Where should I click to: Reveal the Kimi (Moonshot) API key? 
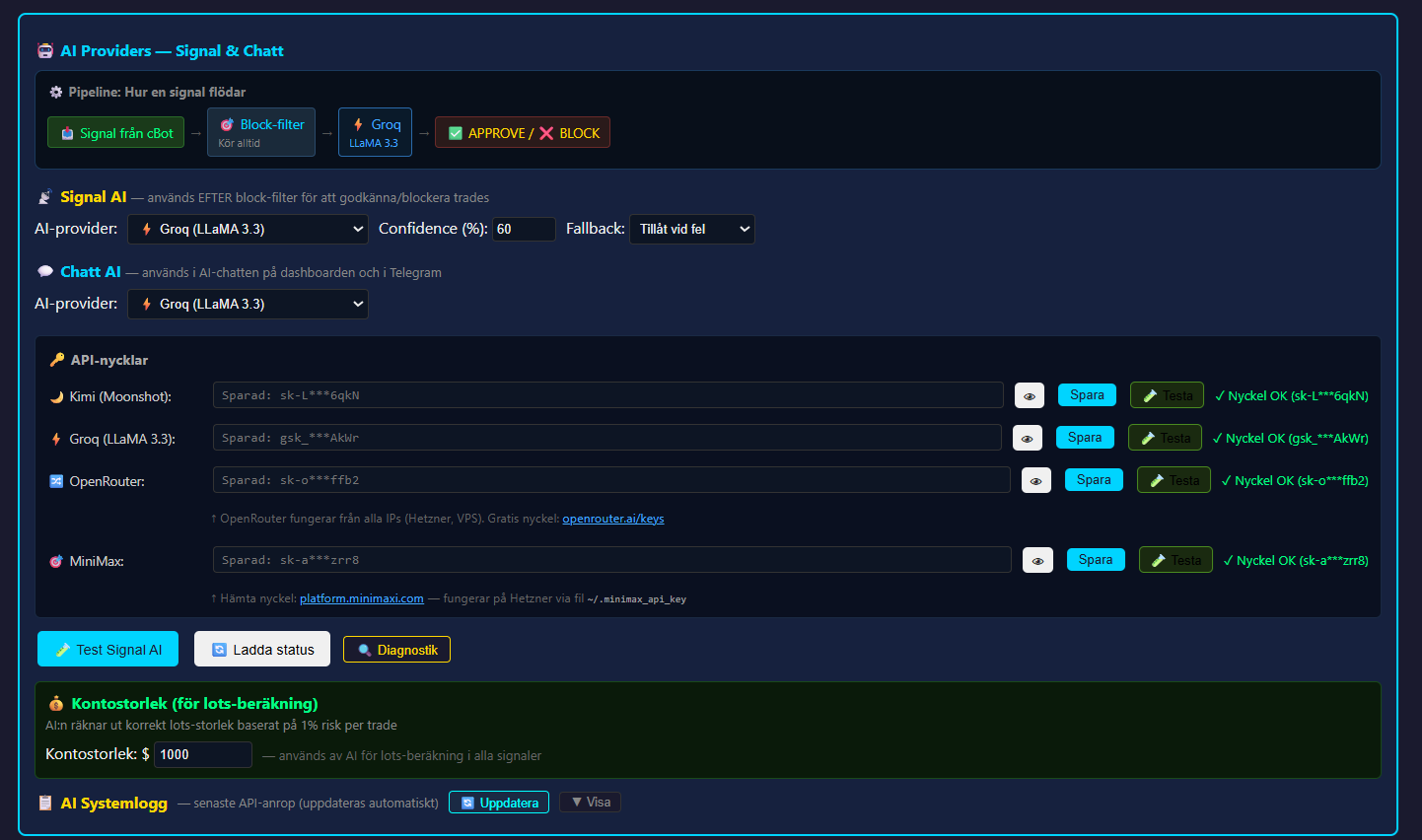click(x=1030, y=395)
